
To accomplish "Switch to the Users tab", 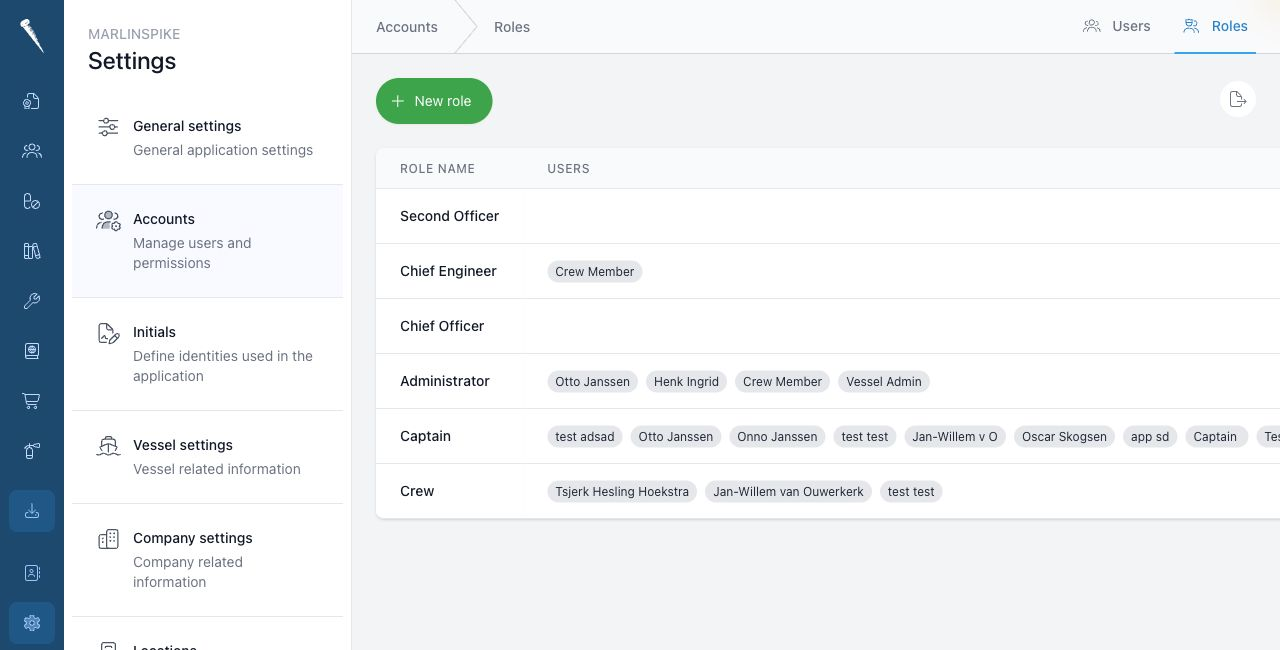I will tap(1117, 26).
